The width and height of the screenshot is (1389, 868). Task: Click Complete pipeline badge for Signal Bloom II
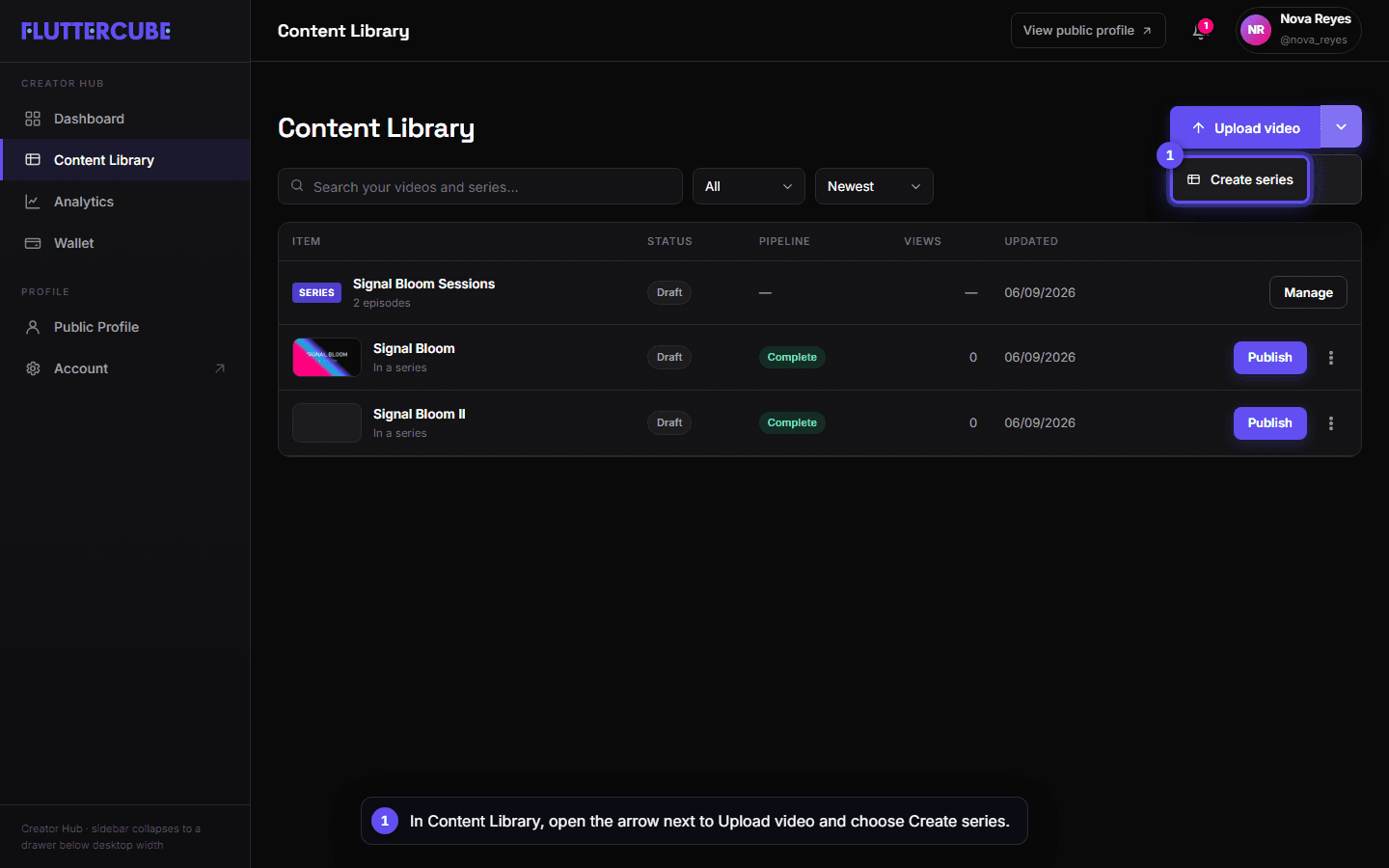tap(792, 422)
